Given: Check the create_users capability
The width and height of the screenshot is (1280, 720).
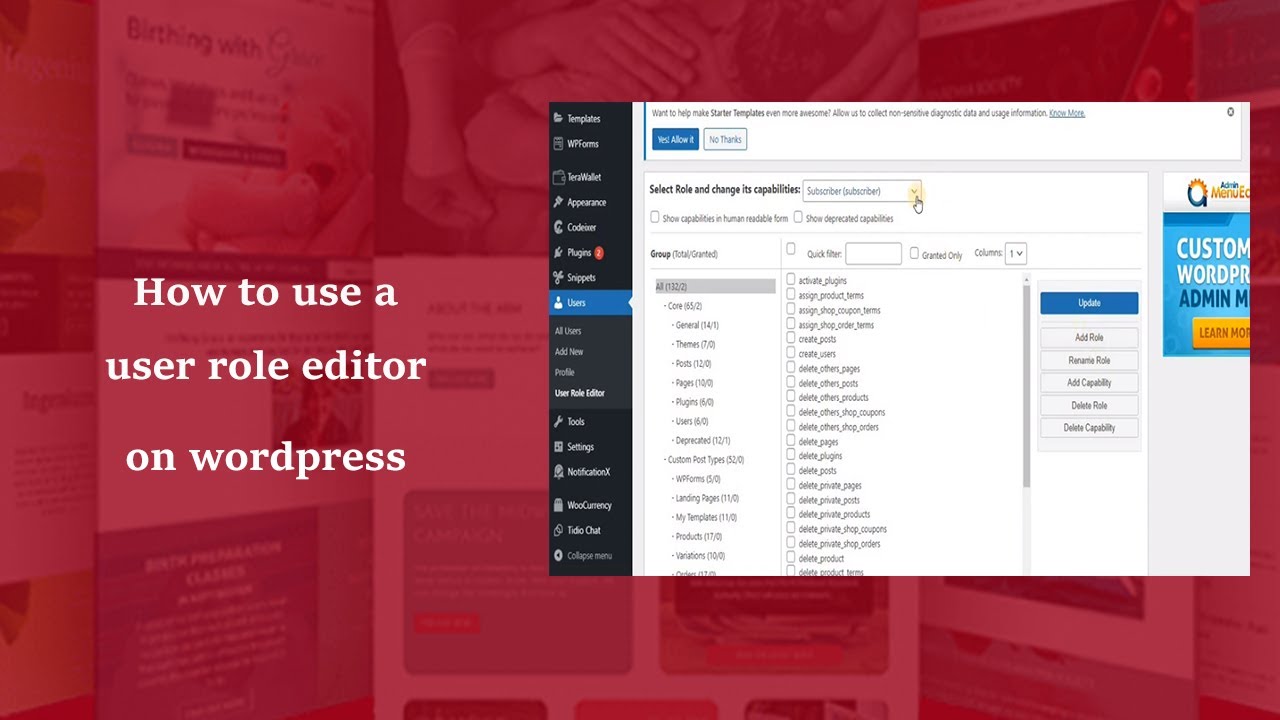Looking at the screenshot, I should pos(791,354).
